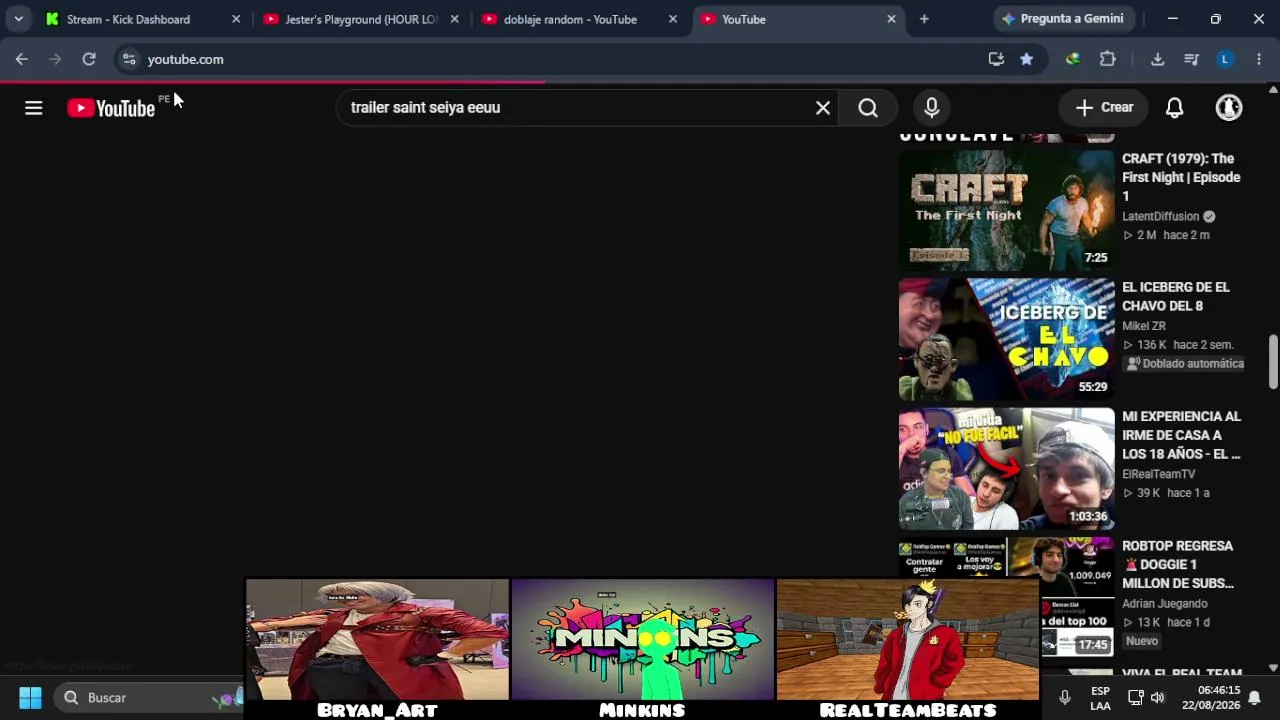The image size is (1280, 720).
Task: Install app icon in the address bar
Action: pyautogui.click(x=996, y=59)
